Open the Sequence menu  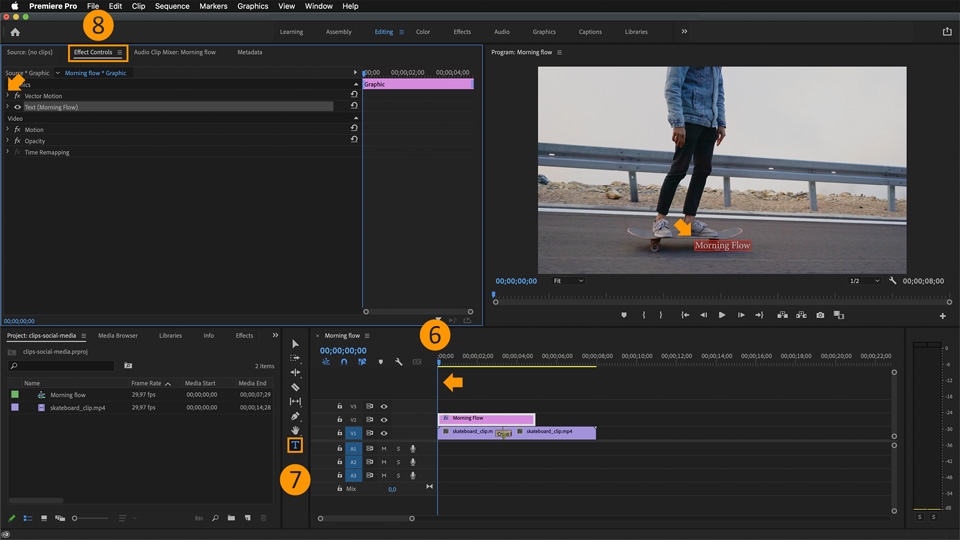[172, 6]
